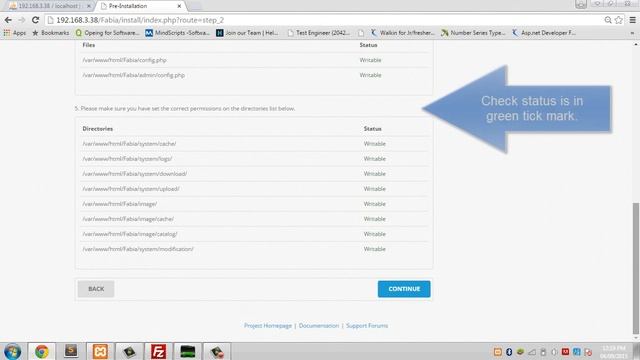Open the Support Forums link
This screenshot has width=640, height=360.
coord(367,326)
